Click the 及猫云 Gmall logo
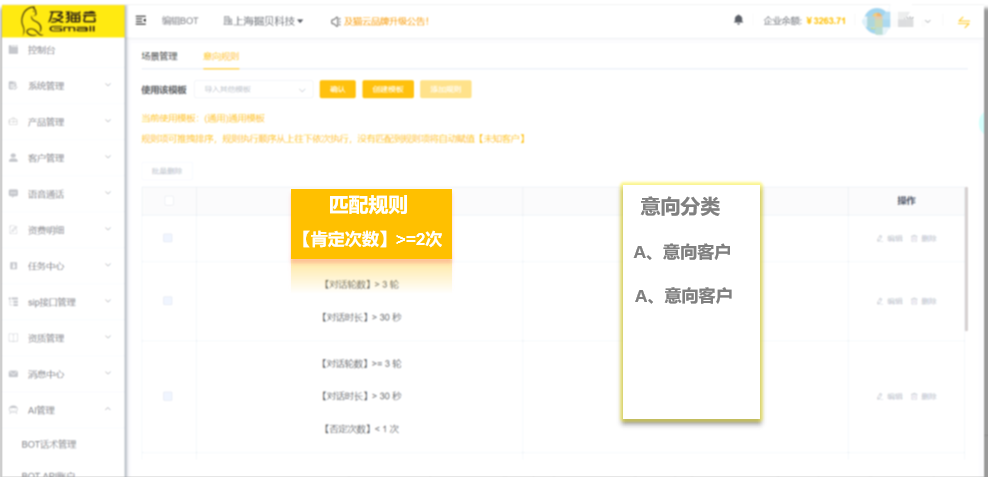This screenshot has width=988, height=477. pos(62,19)
